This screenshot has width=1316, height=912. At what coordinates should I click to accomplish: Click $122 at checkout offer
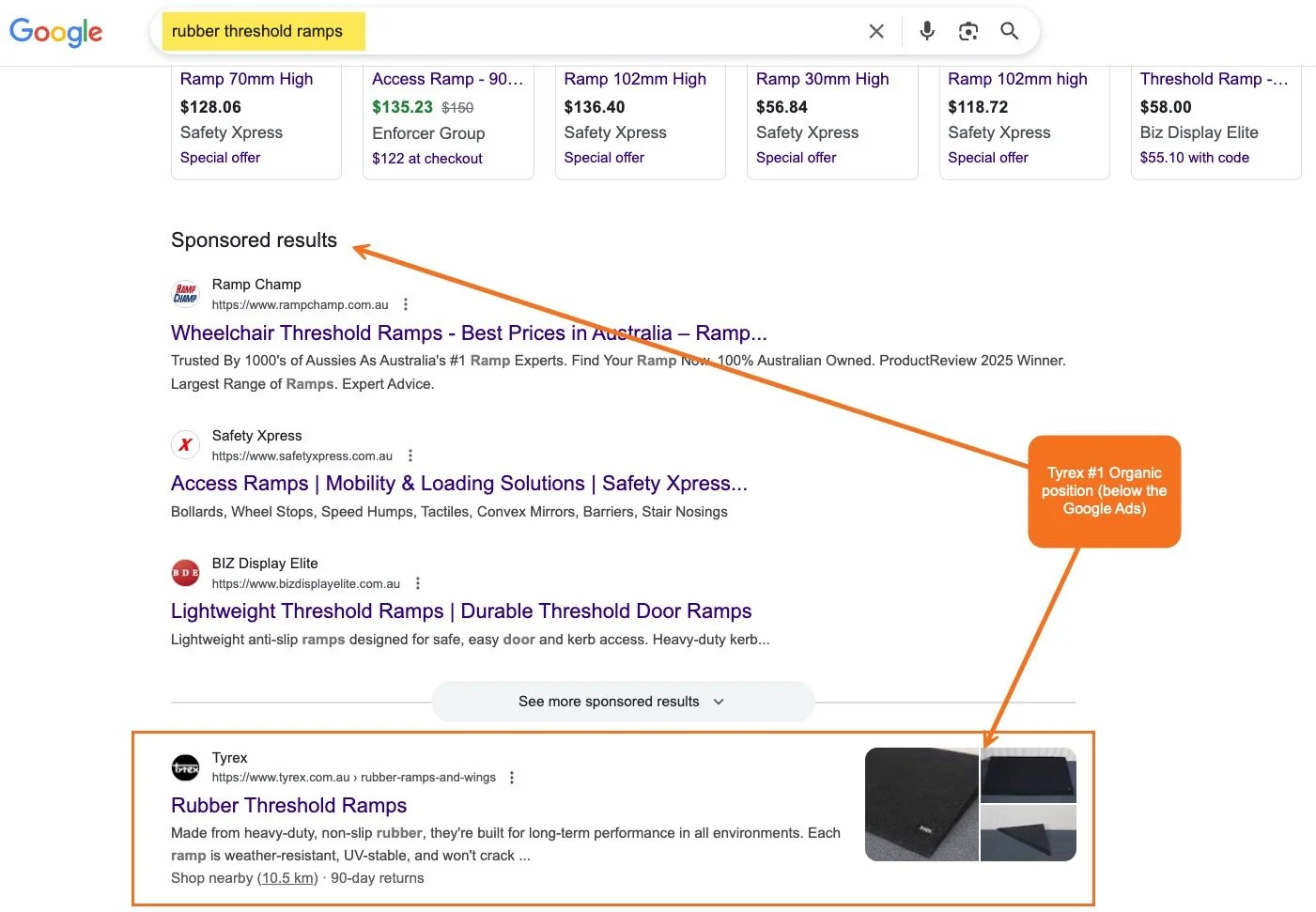(x=427, y=159)
